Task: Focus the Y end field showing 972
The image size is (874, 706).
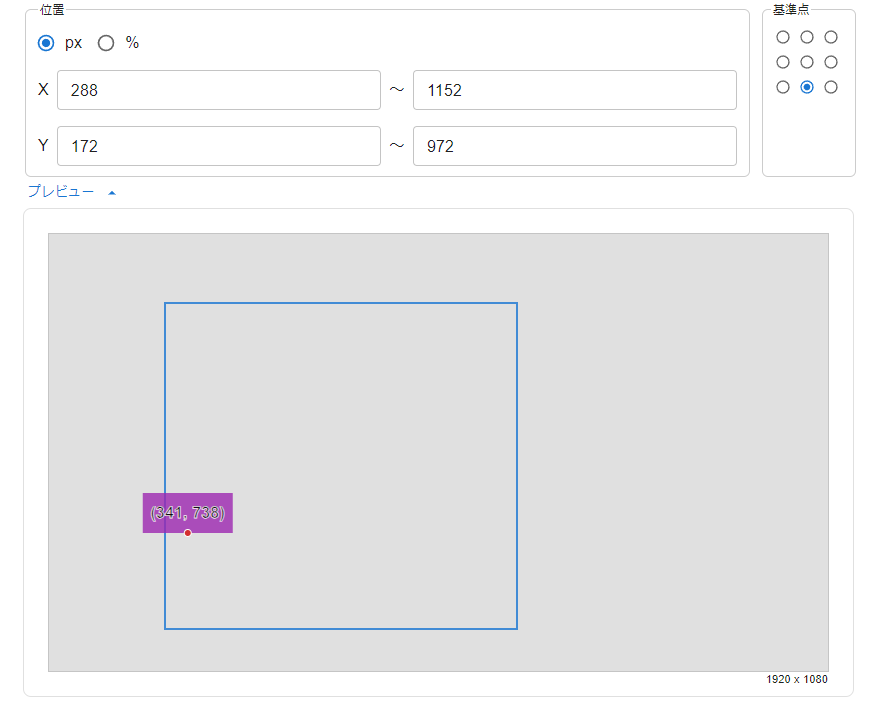Action: pyautogui.click(x=574, y=146)
